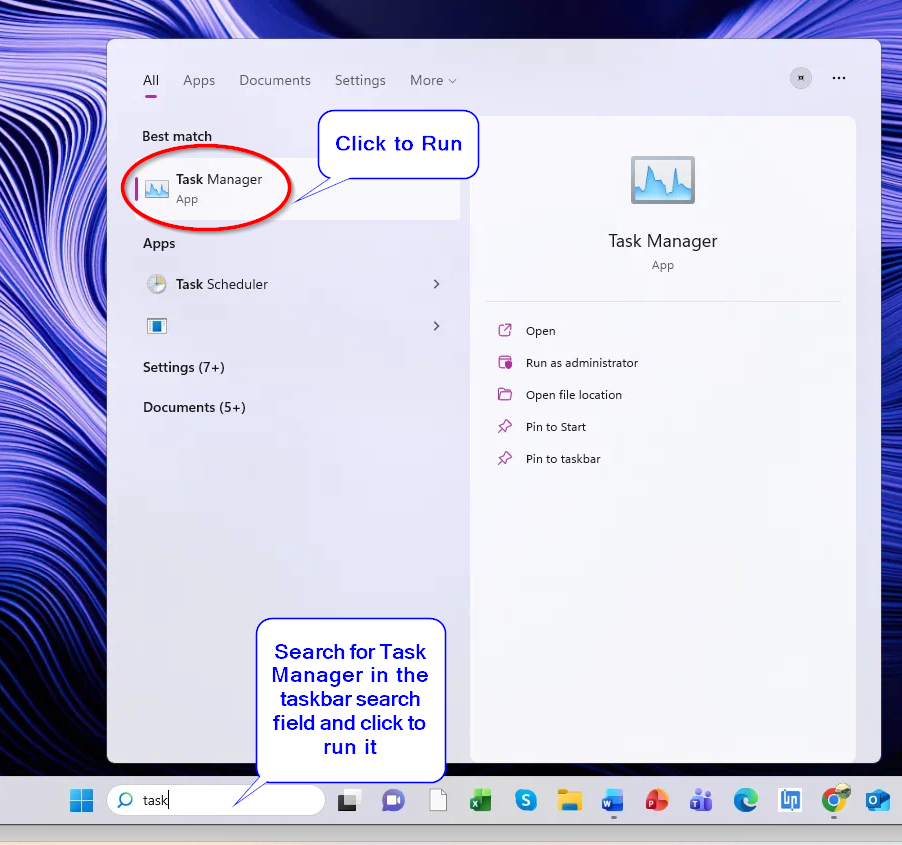Open File Explorer from the taskbar

coord(570,800)
